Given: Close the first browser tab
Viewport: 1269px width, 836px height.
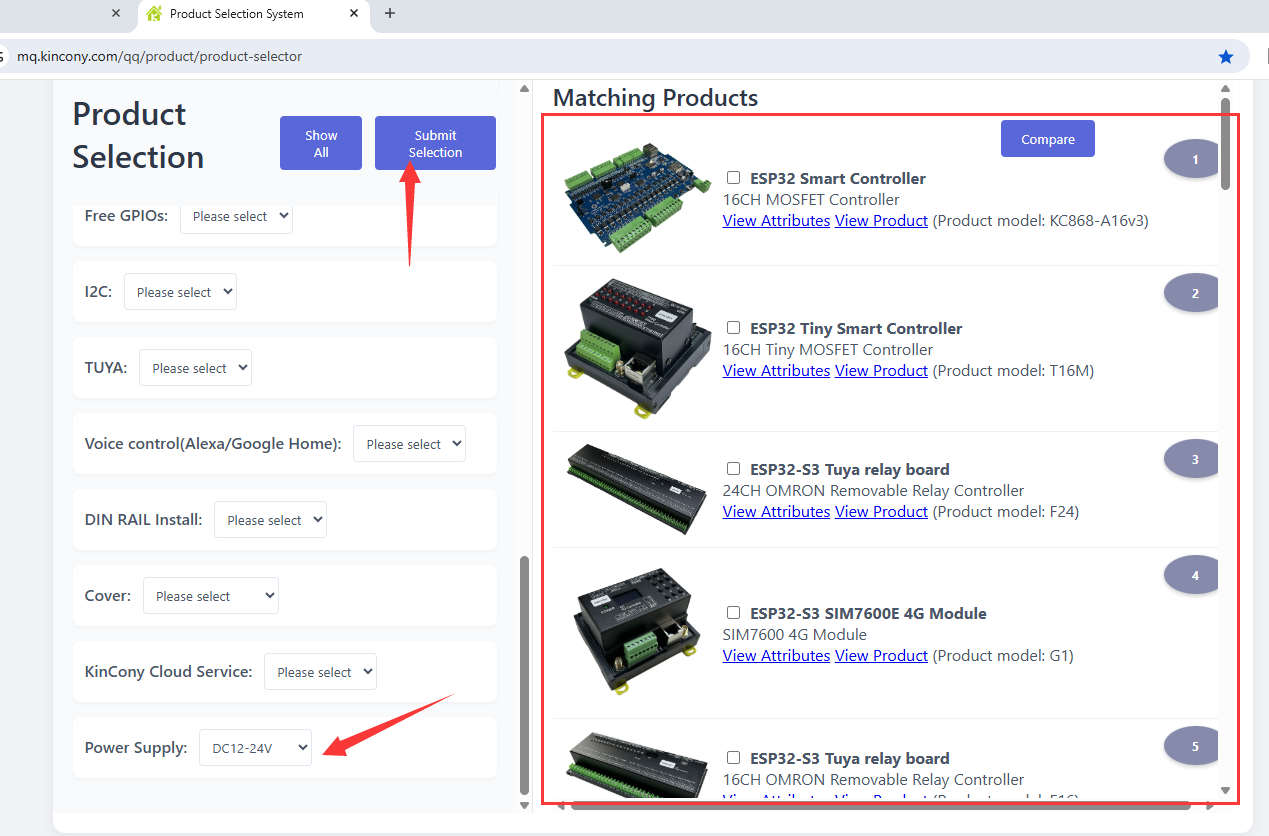Looking at the screenshot, I should (x=116, y=13).
